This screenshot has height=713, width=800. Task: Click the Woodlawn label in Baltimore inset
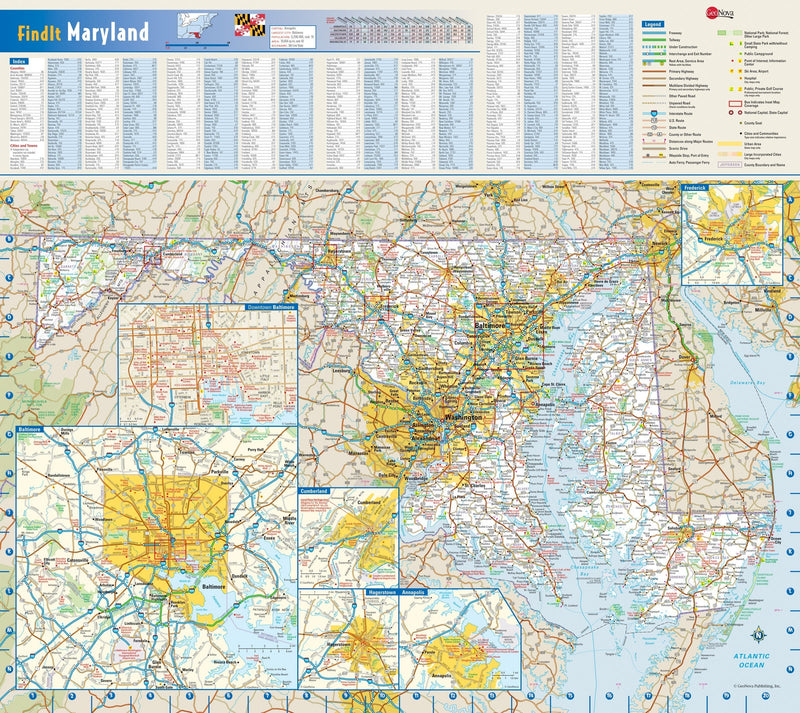pyautogui.click(x=106, y=519)
